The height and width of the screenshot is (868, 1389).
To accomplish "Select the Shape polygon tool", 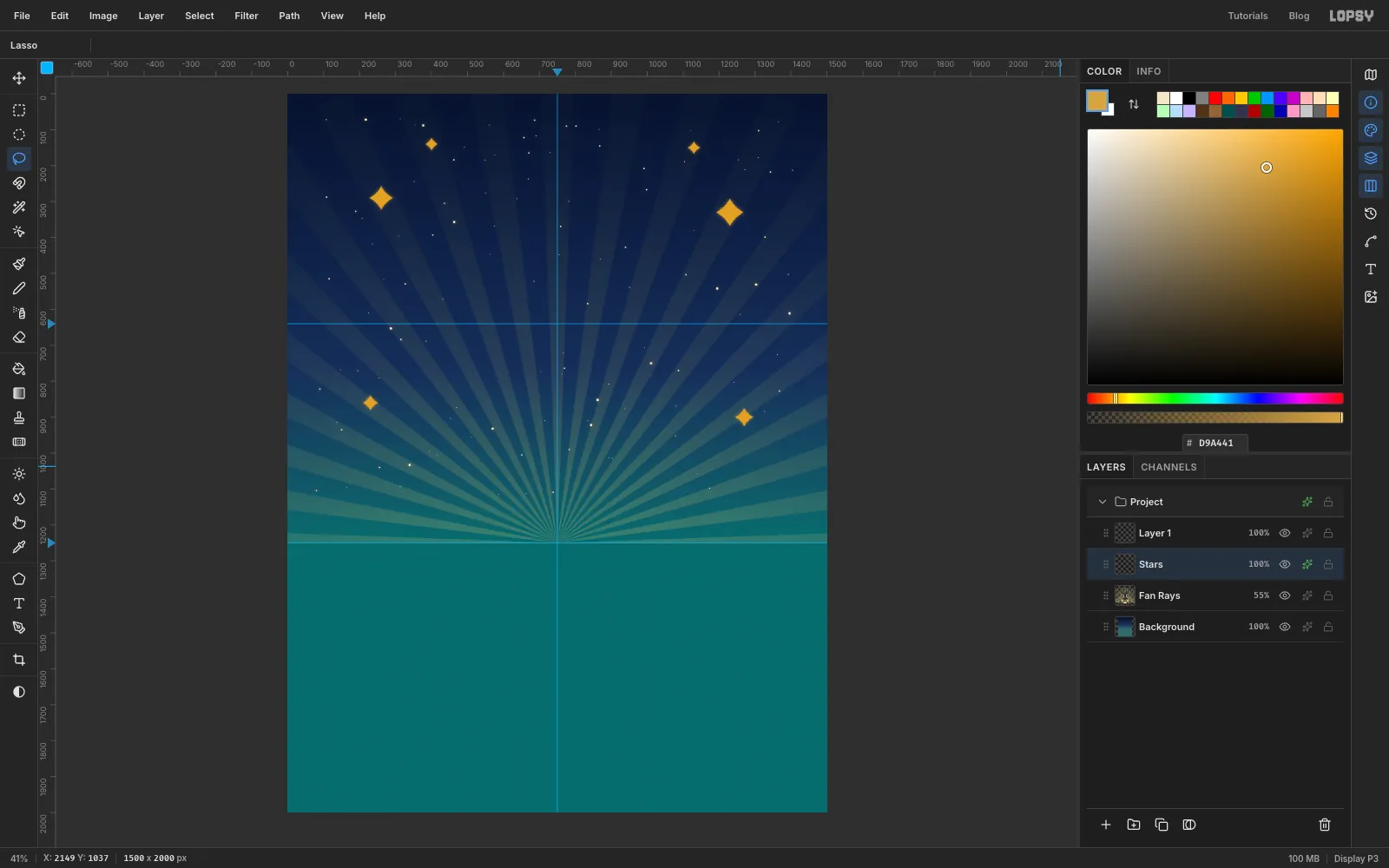I will (x=19, y=579).
